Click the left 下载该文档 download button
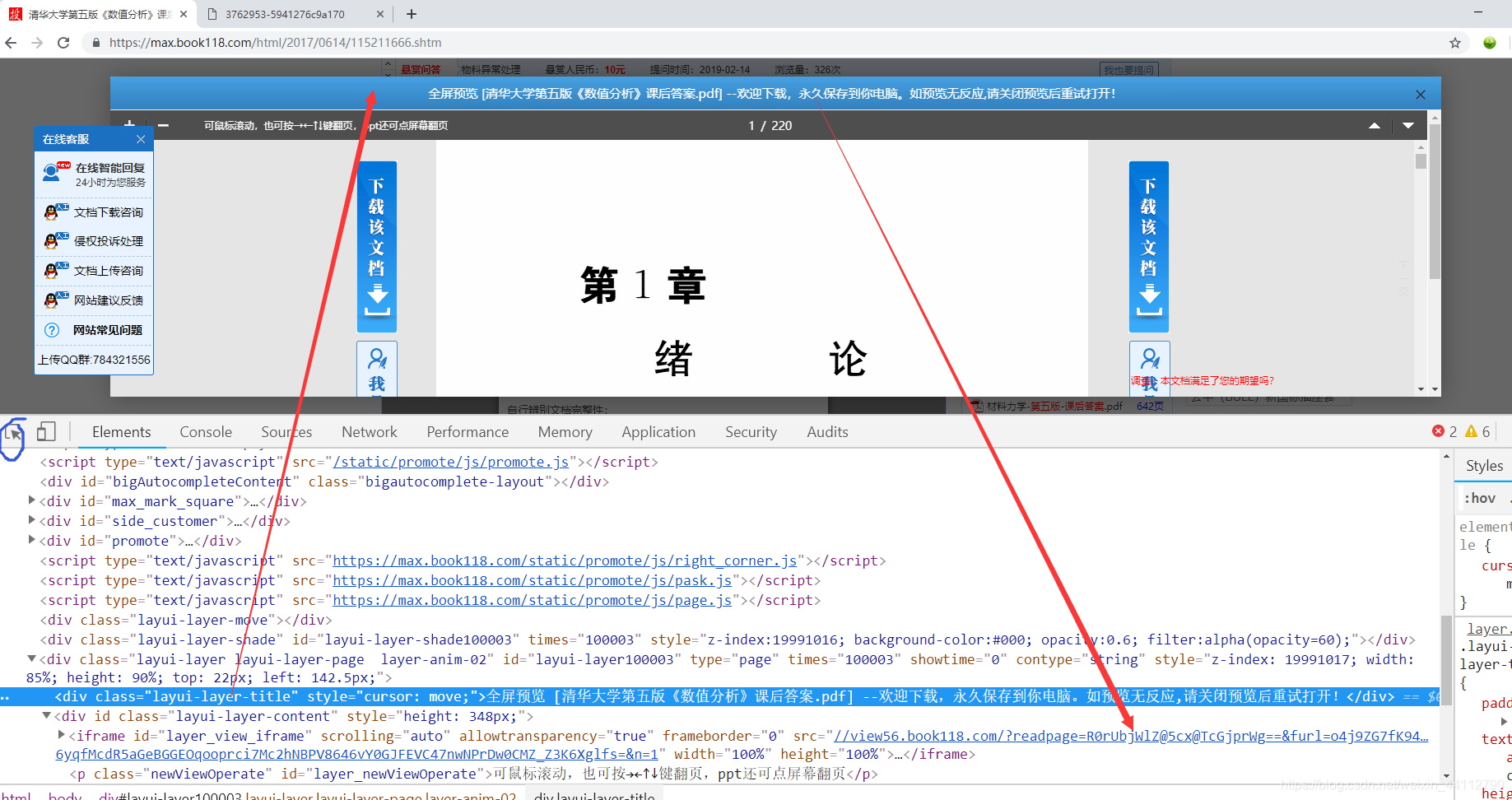This screenshot has width=1512, height=800. tap(377, 246)
